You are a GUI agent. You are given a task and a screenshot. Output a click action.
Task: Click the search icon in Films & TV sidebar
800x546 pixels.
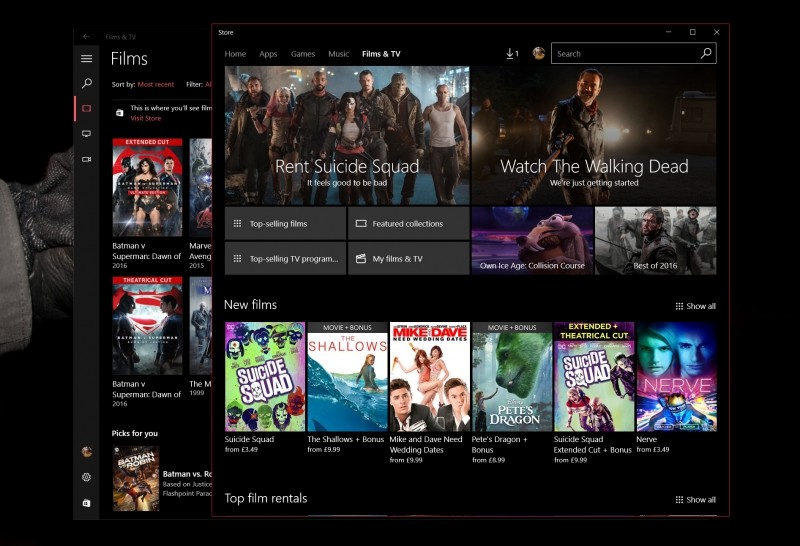[x=87, y=84]
